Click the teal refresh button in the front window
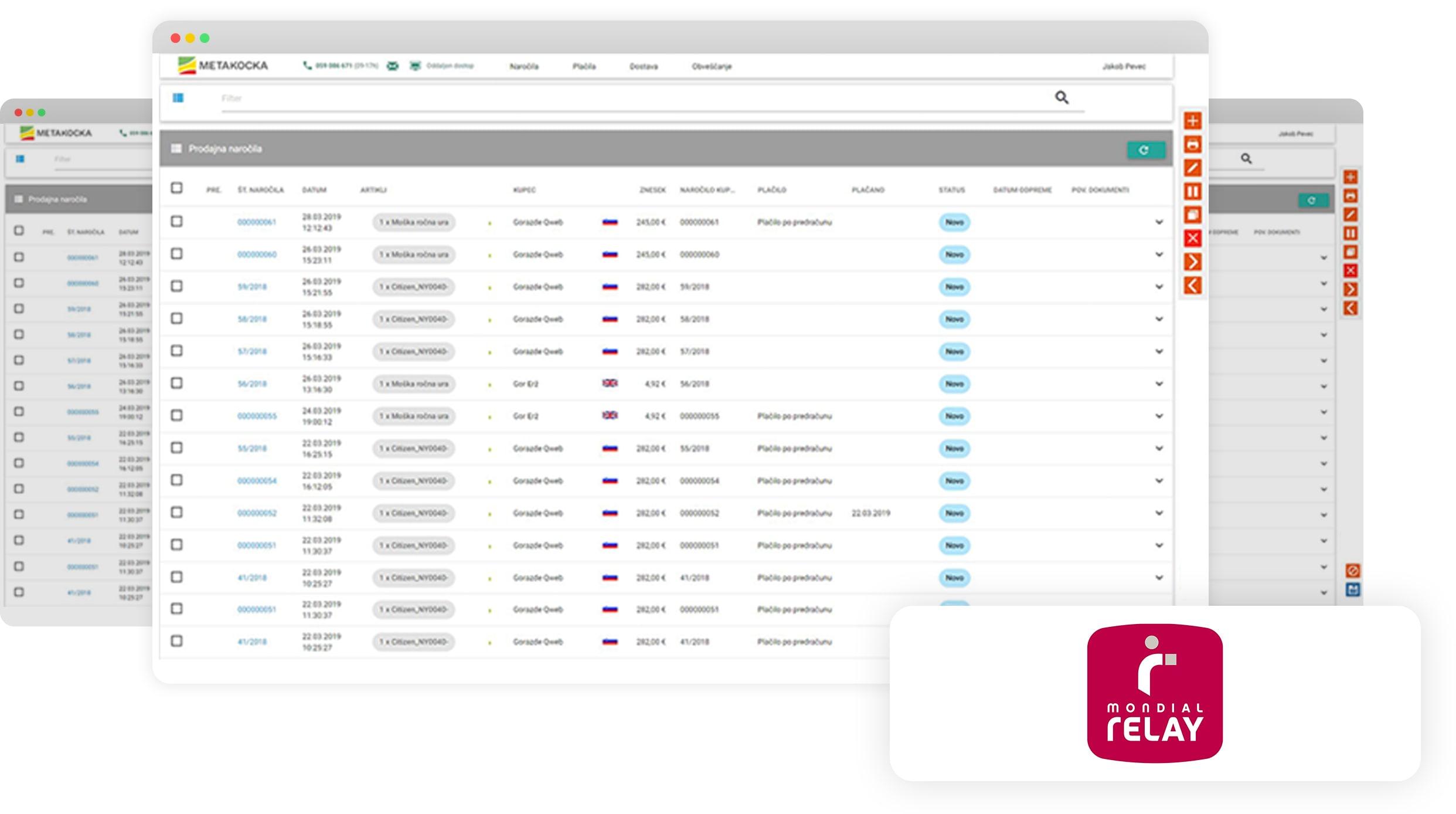Image resolution: width=1456 pixels, height=814 pixels. pos(1145,150)
